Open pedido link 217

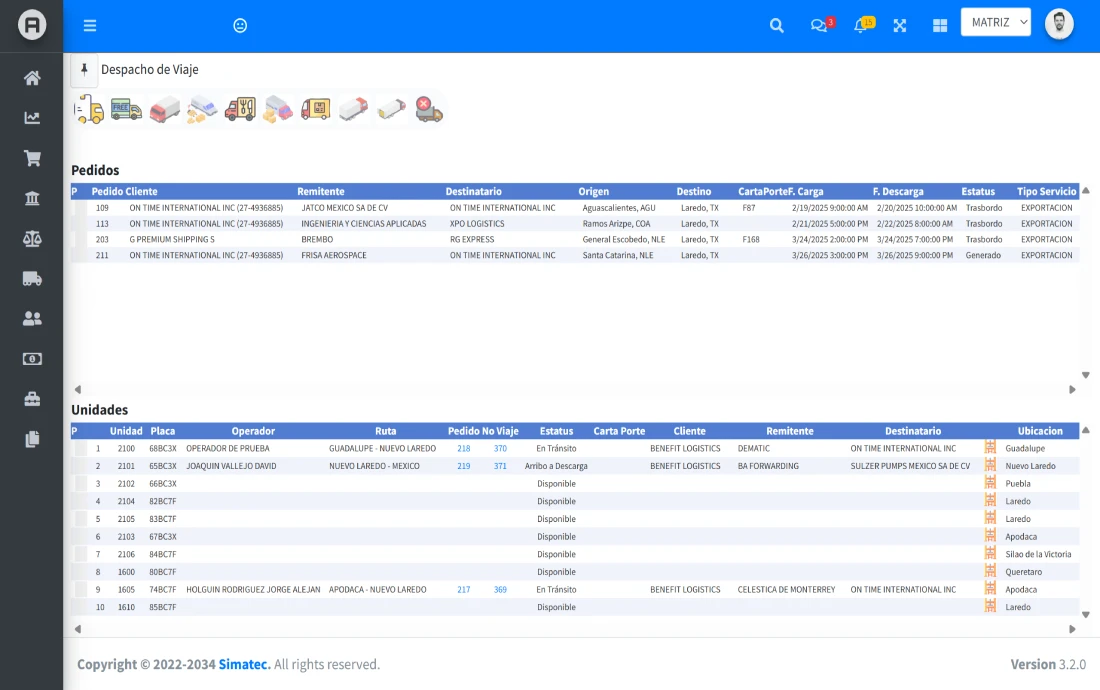coord(464,590)
